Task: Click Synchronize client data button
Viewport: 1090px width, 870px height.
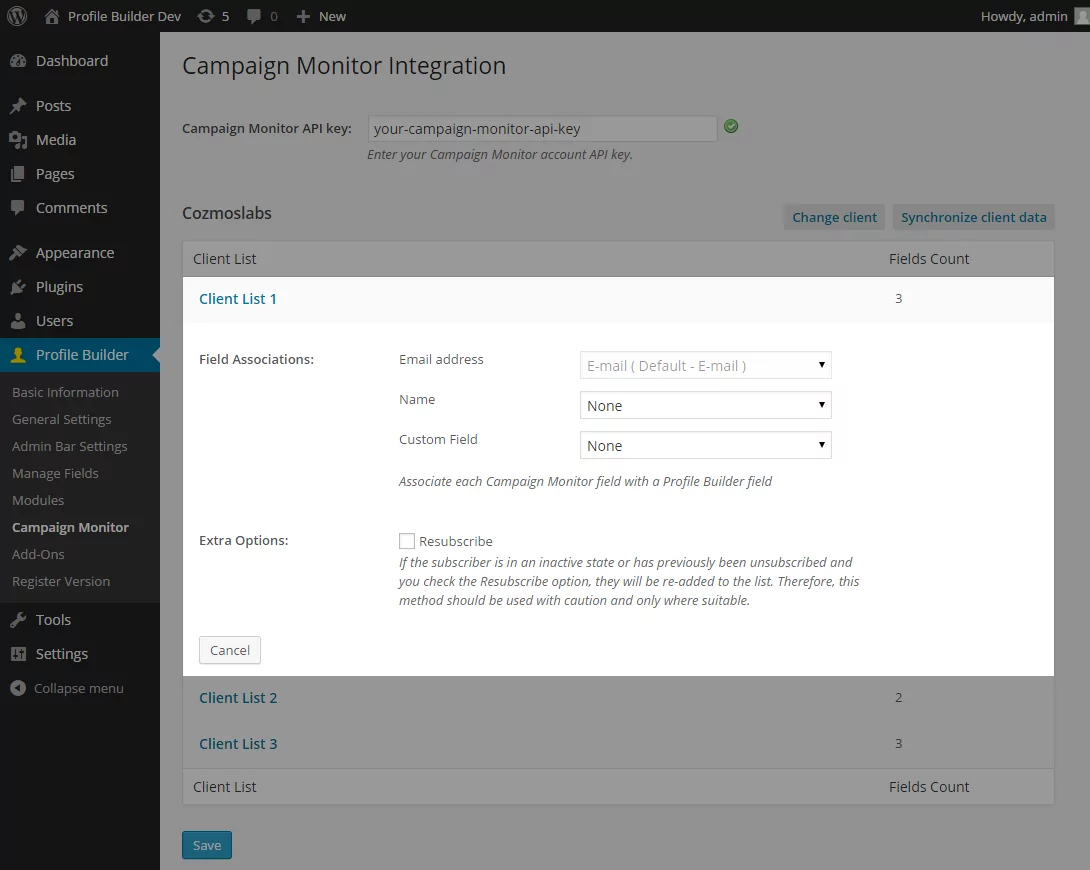Action: click(973, 217)
